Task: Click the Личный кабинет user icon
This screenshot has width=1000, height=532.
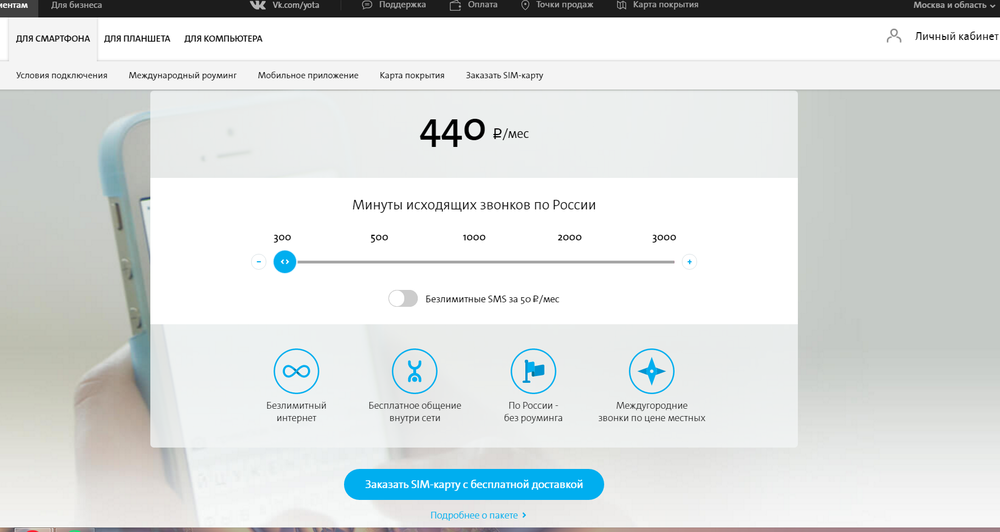Action: coord(894,36)
